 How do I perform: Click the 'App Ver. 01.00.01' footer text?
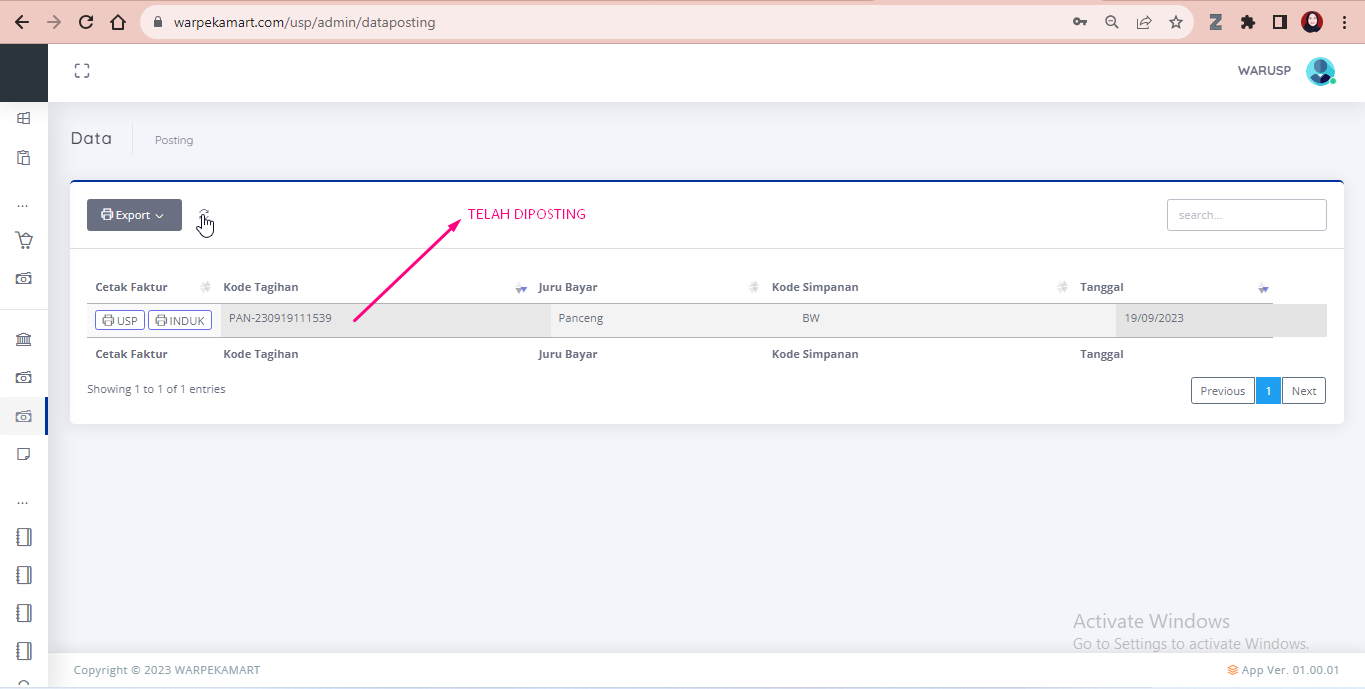pyautogui.click(x=1290, y=670)
